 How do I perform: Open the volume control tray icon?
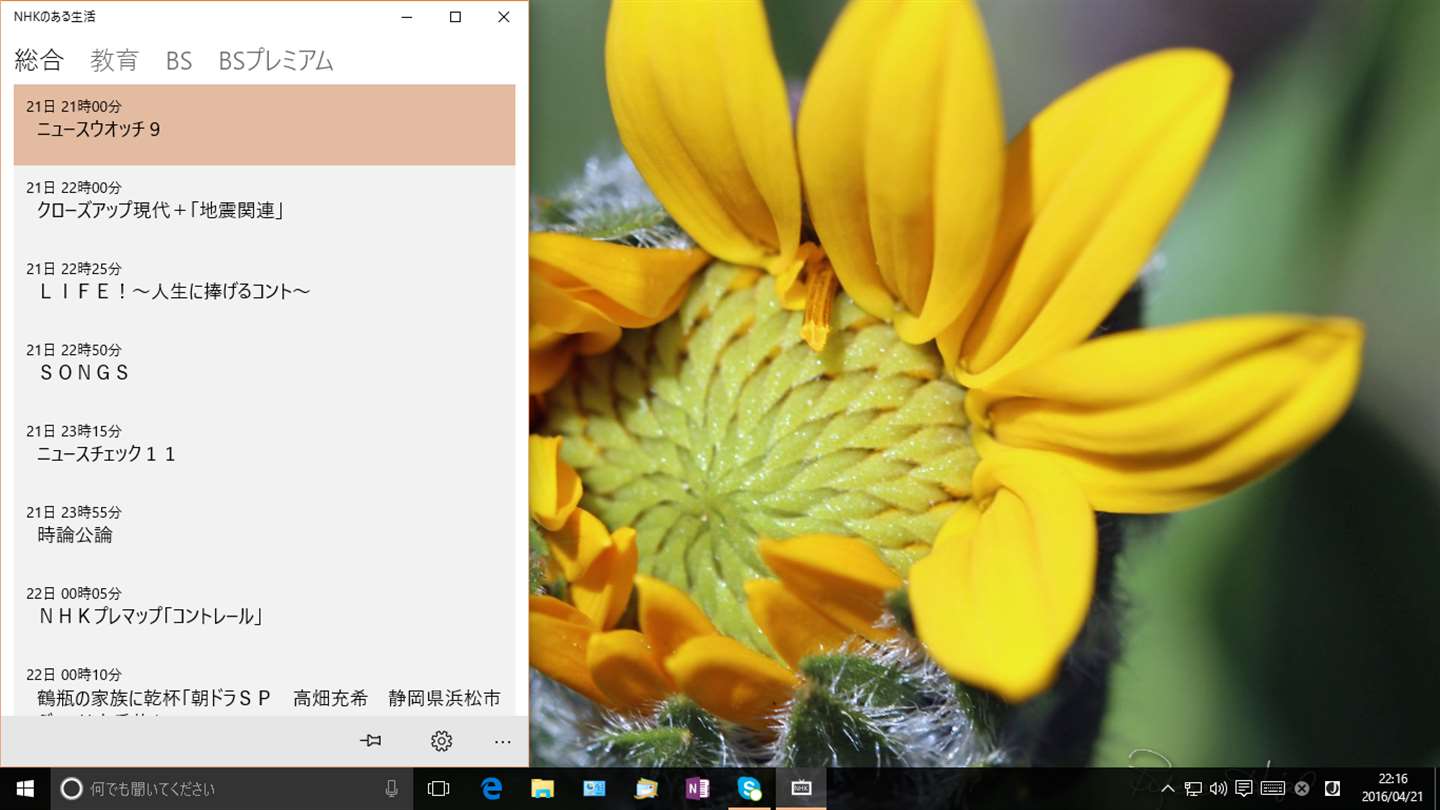click(1218, 789)
